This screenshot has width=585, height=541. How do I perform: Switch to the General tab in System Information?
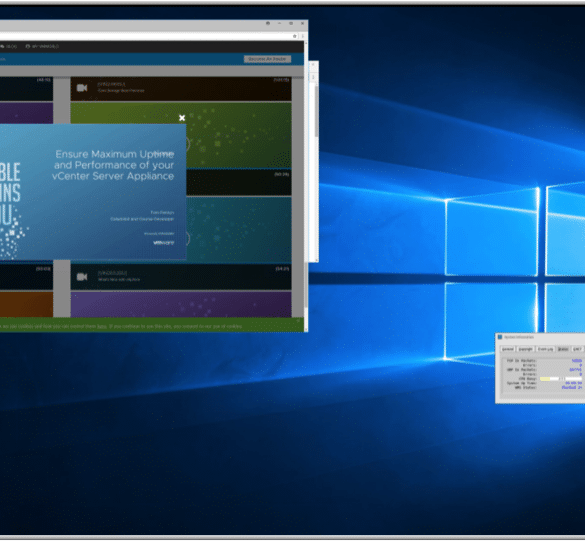coord(507,349)
